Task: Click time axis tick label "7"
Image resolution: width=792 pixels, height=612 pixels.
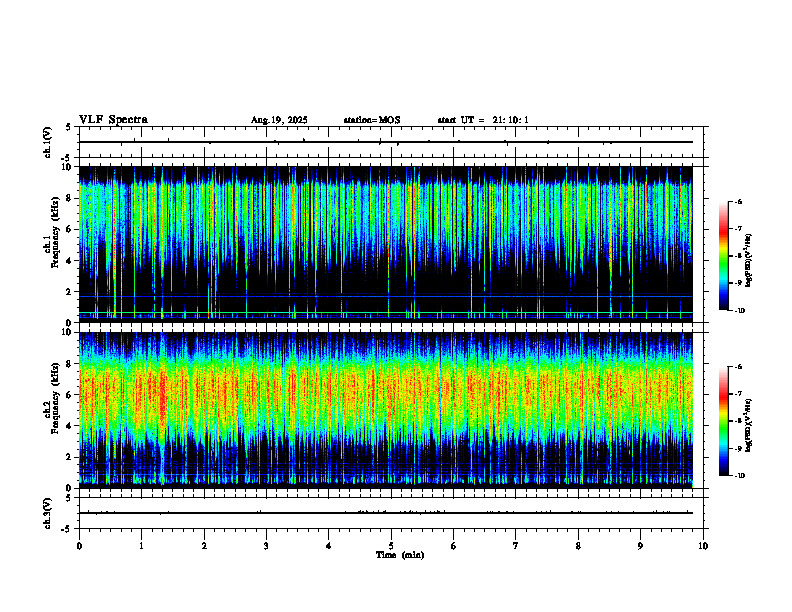Action: tap(516, 546)
